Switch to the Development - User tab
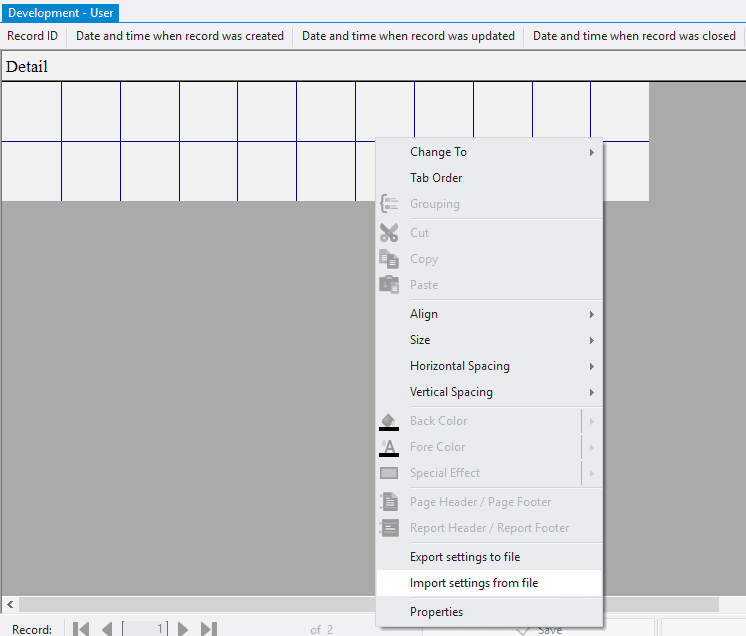Screen dimensions: 746x636 [60, 13]
